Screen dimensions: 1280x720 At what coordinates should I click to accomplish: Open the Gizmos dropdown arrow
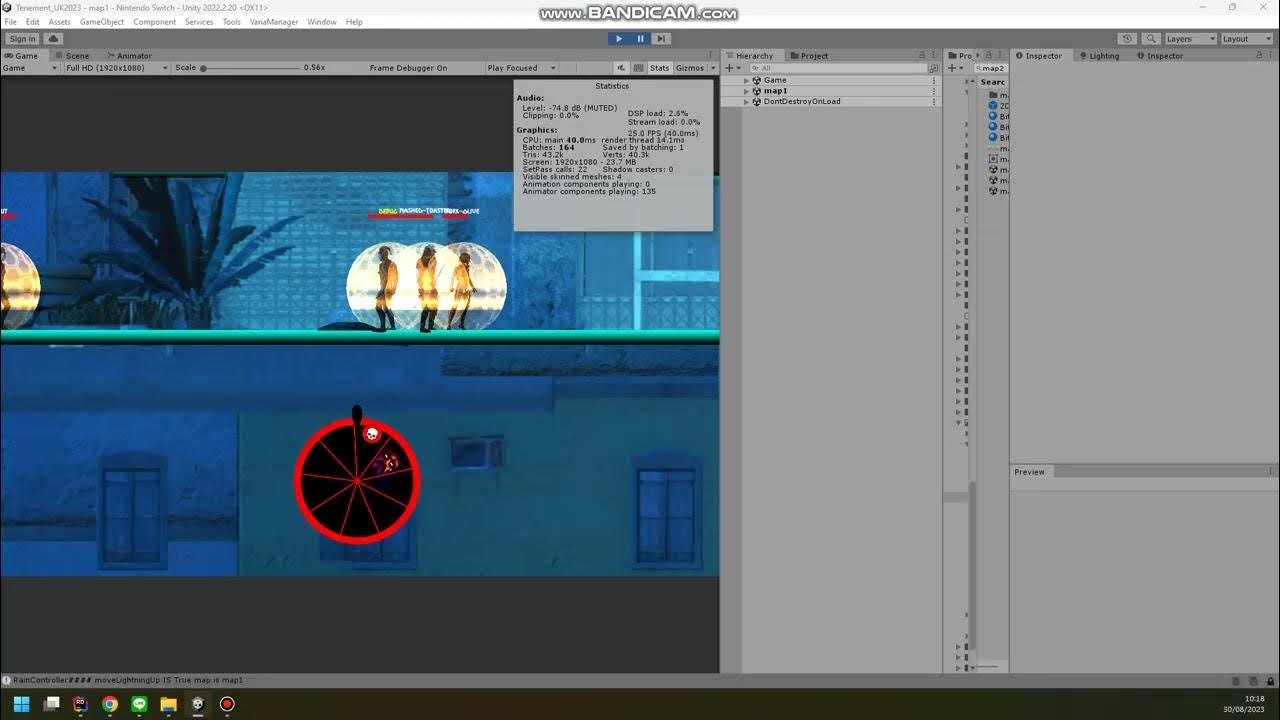pos(712,68)
